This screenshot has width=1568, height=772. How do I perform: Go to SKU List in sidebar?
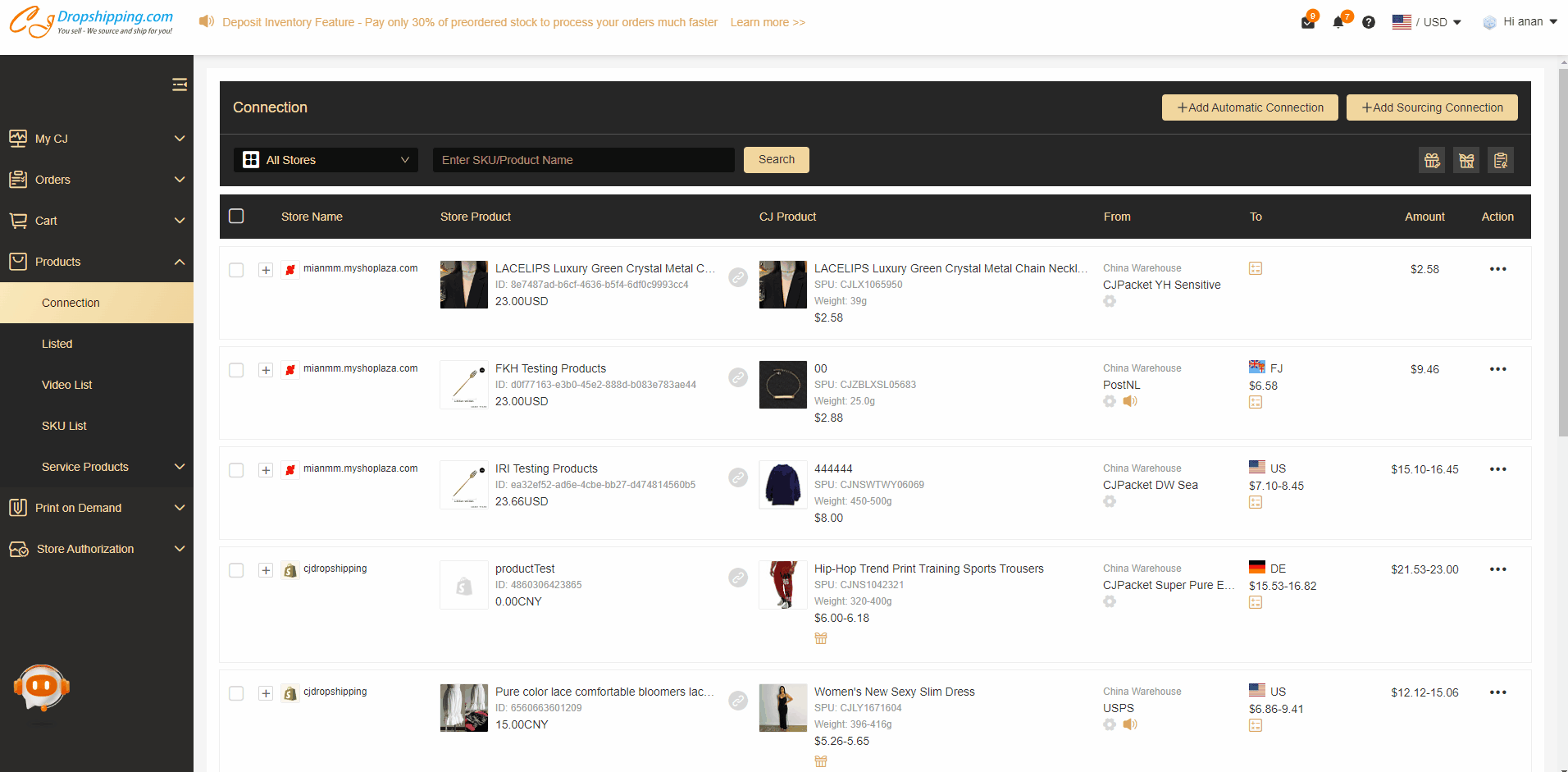pyautogui.click(x=64, y=426)
